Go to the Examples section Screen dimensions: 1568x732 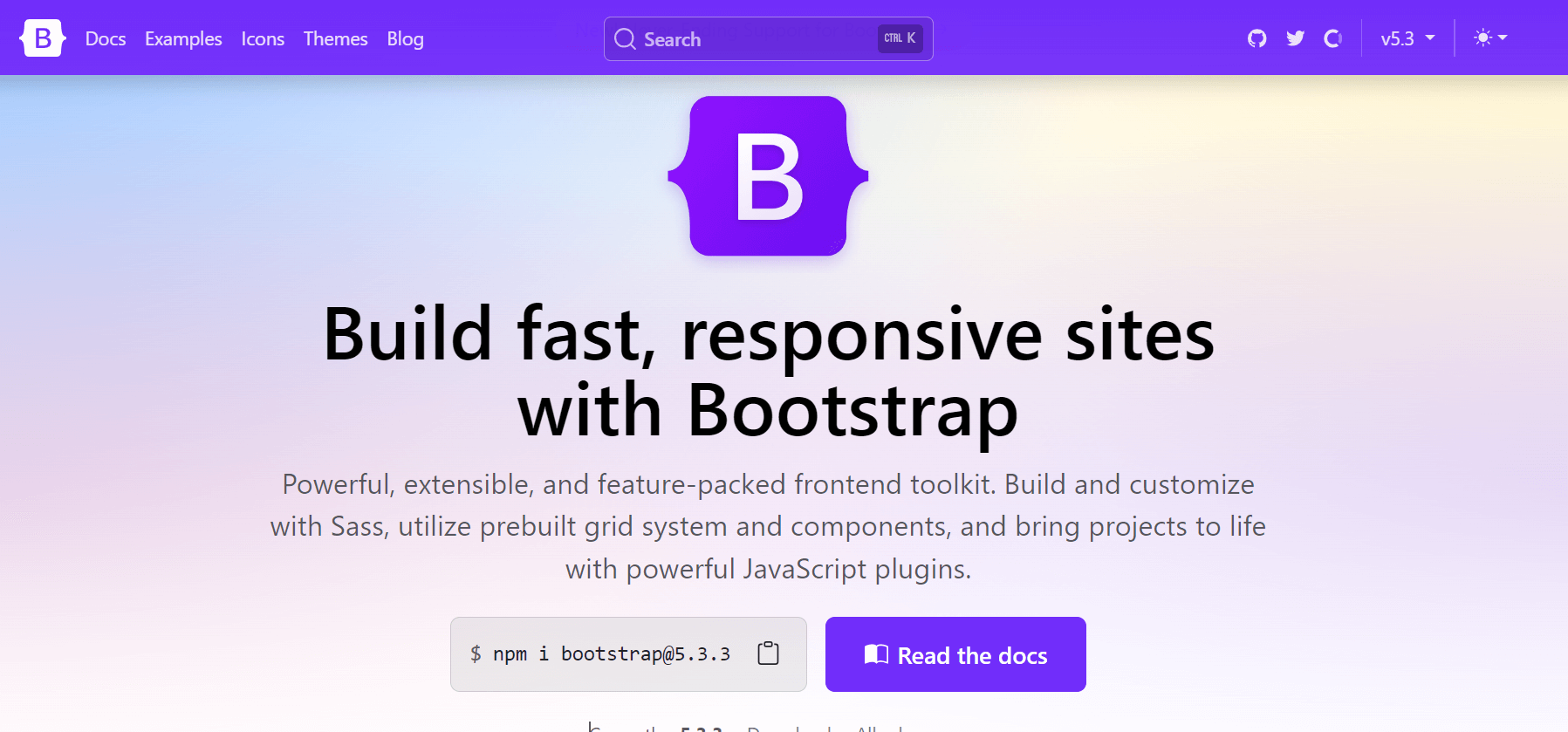click(x=183, y=38)
